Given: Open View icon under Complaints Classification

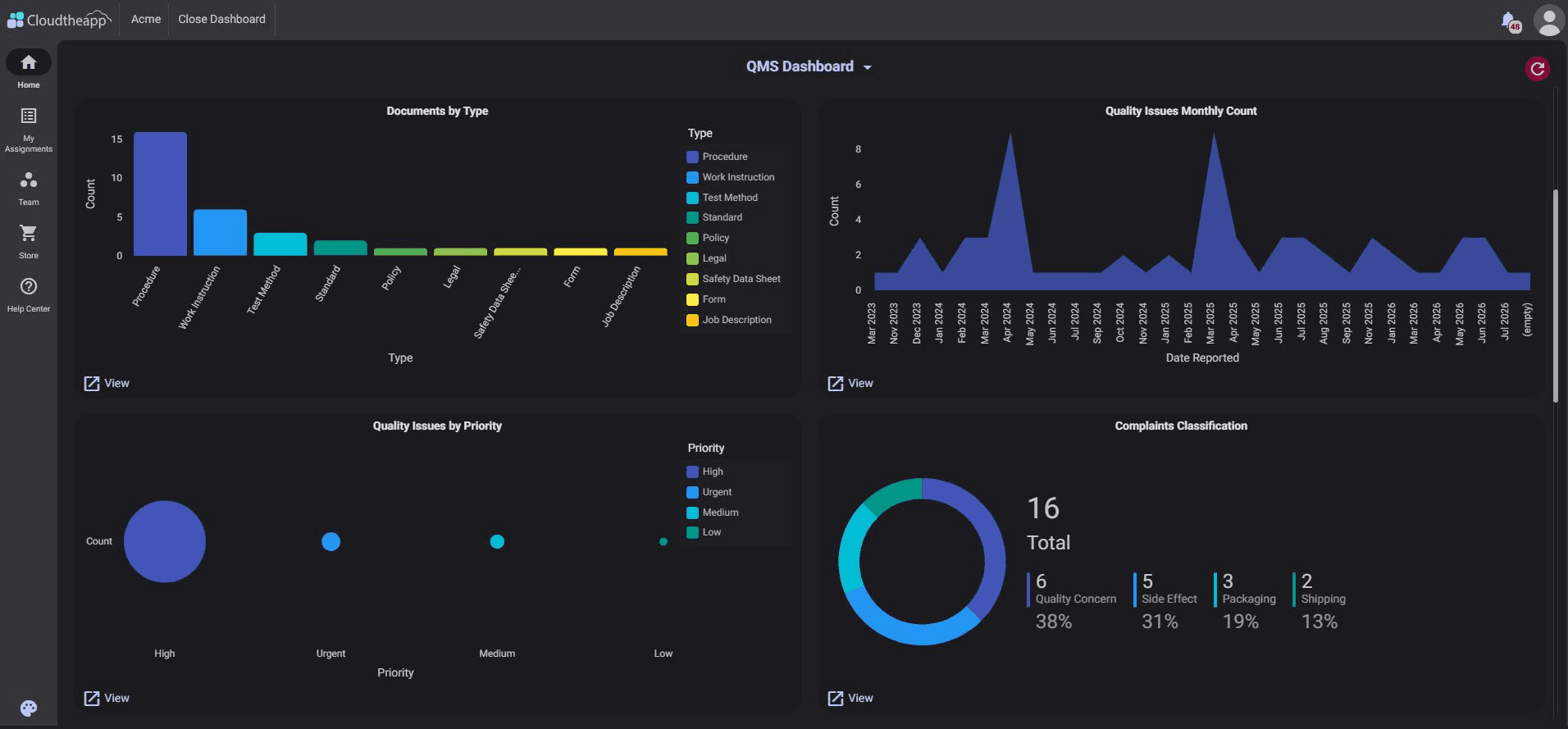Looking at the screenshot, I should tap(836, 698).
